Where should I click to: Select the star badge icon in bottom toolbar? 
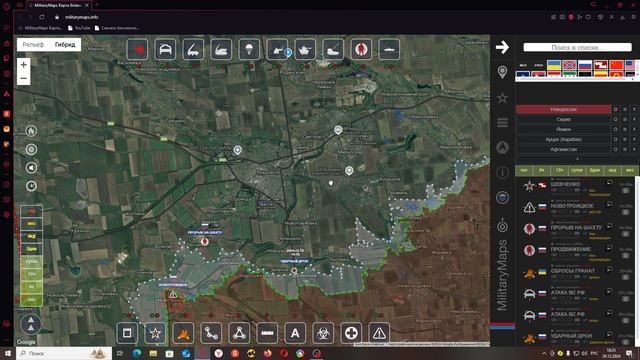point(155,333)
